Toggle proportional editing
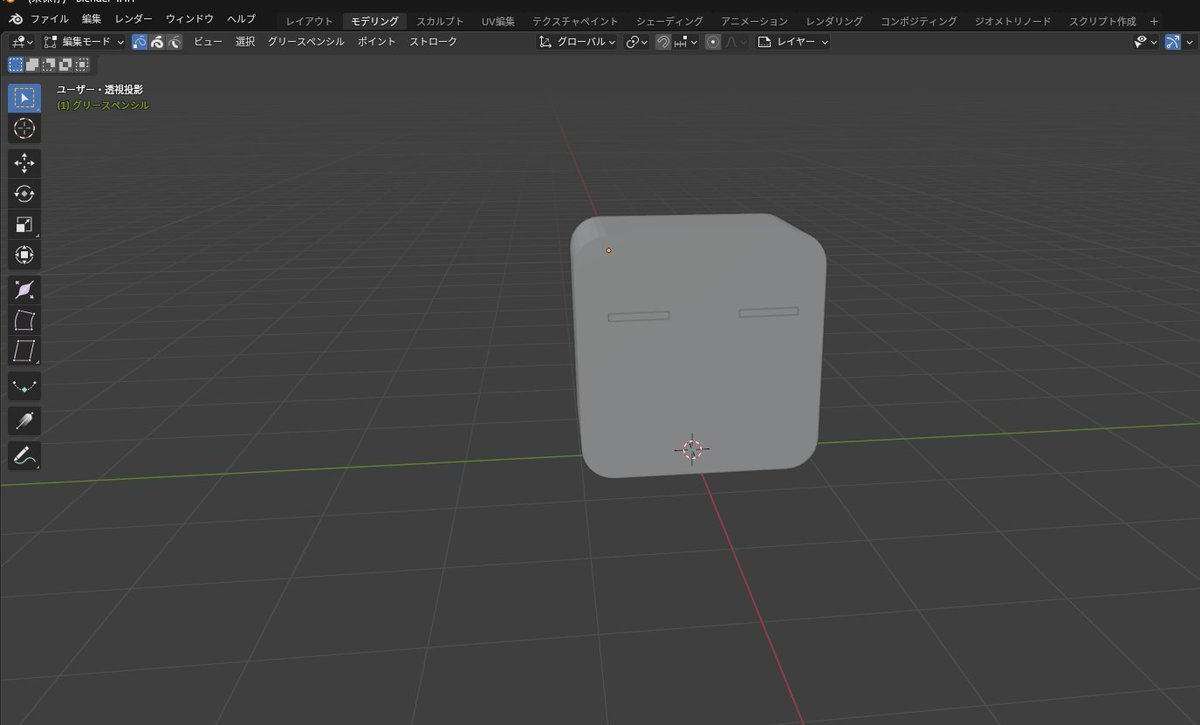1200x725 pixels. tap(712, 42)
